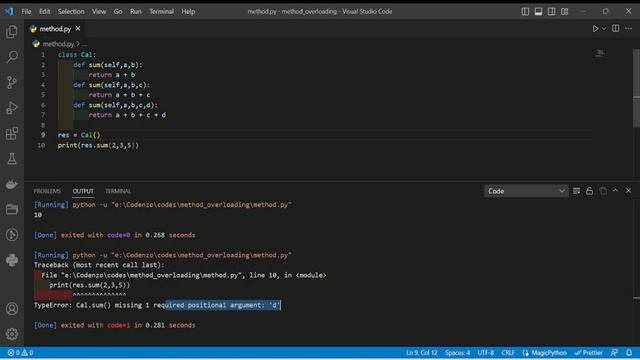Toggle secondary side bar layout icon

pyautogui.click(x=551, y=11)
